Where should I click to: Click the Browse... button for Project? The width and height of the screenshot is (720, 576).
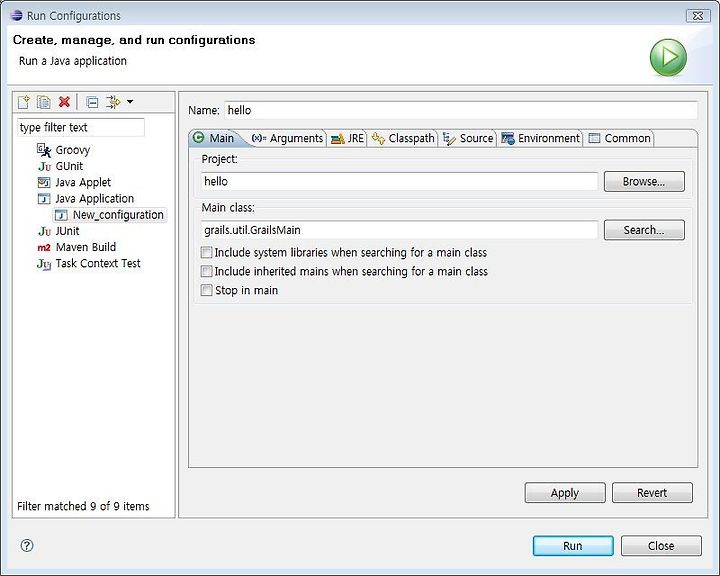(644, 181)
